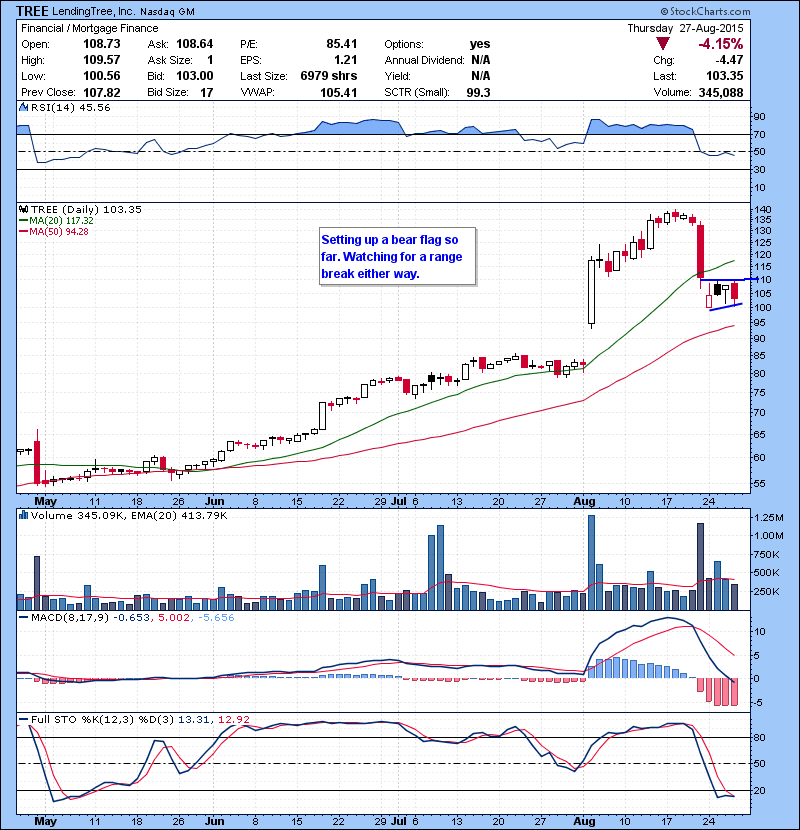Image resolution: width=800 pixels, height=830 pixels.
Task: Click the RSI area-chart icon beside RSI(14)
Action: [23, 107]
